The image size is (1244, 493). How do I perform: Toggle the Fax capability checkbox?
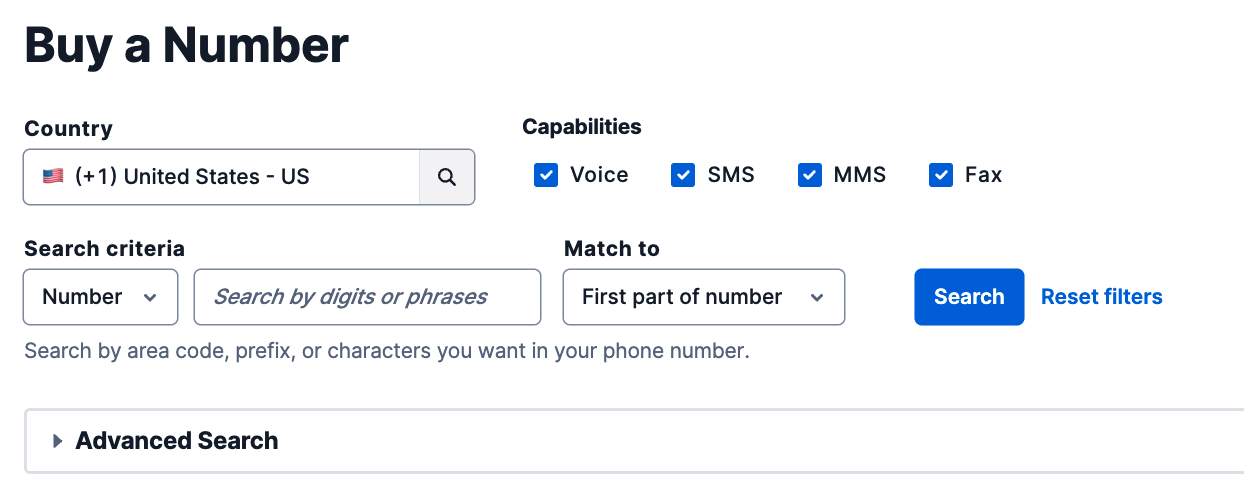[941, 176]
